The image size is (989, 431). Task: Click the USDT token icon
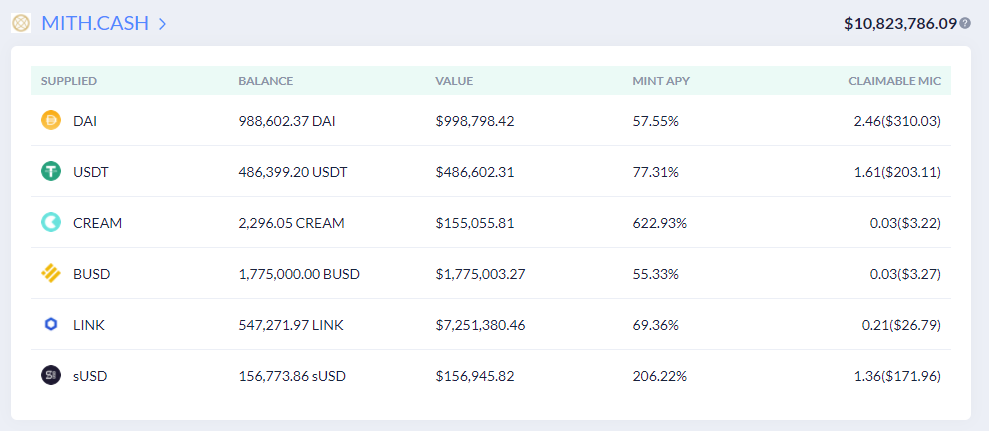[50, 171]
